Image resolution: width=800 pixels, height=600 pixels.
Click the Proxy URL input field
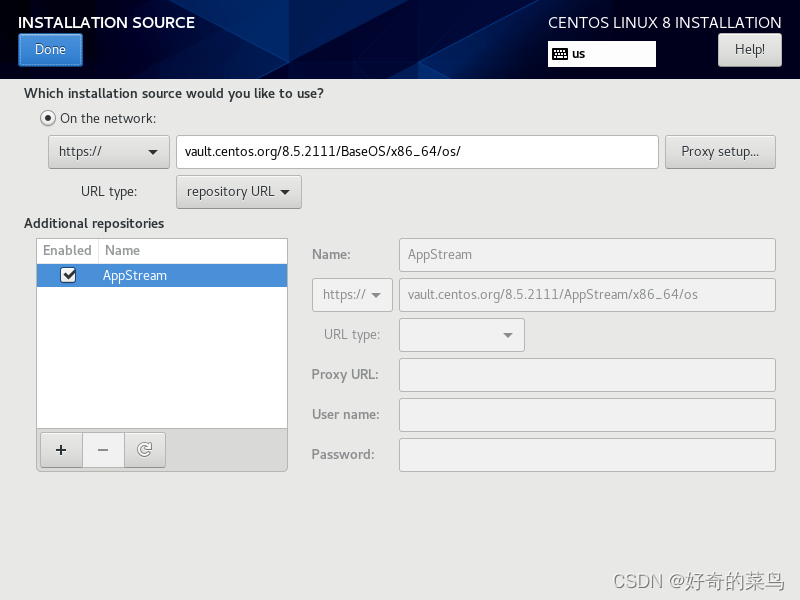tap(587, 374)
